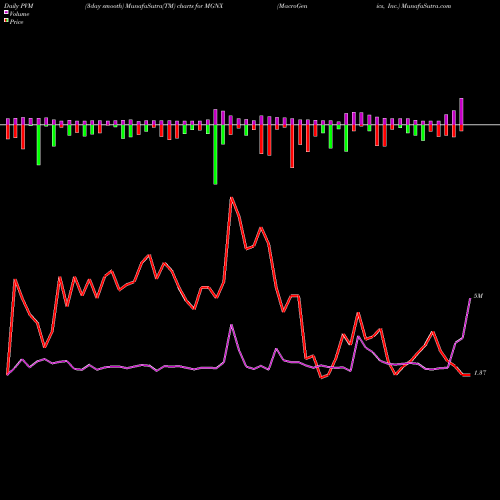Click the tallest green bar below baseline
500x500 pixels.
pos(215,155)
